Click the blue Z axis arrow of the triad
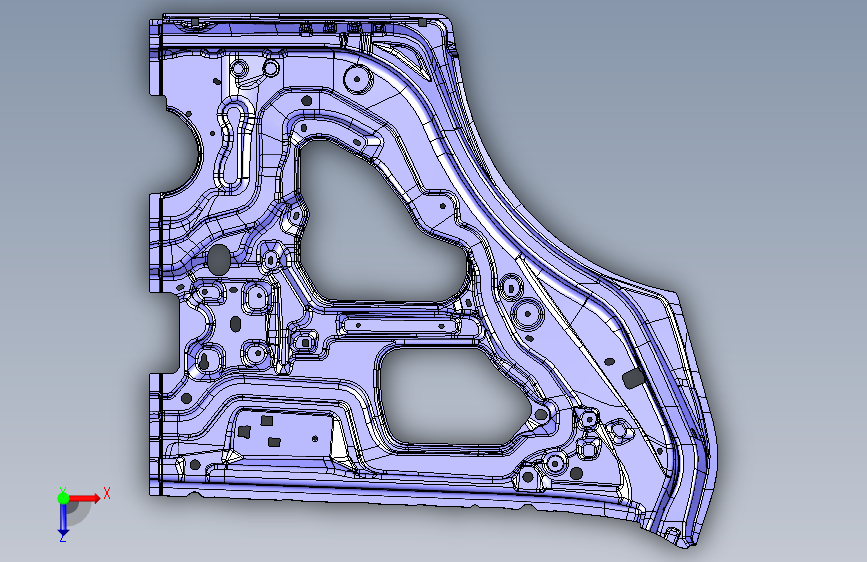 coord(63,520)
